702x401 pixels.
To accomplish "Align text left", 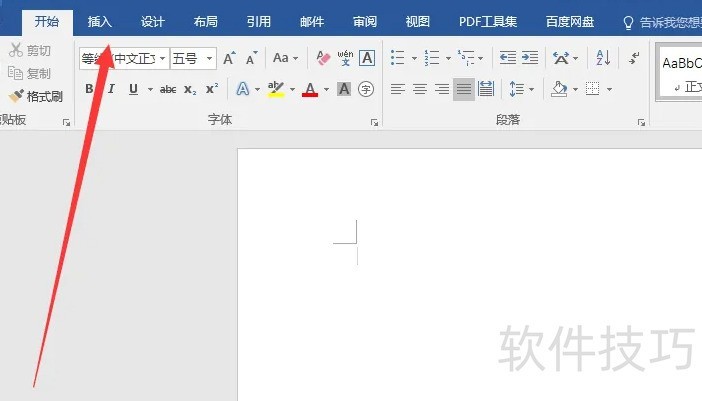I will tap(398, 89).
